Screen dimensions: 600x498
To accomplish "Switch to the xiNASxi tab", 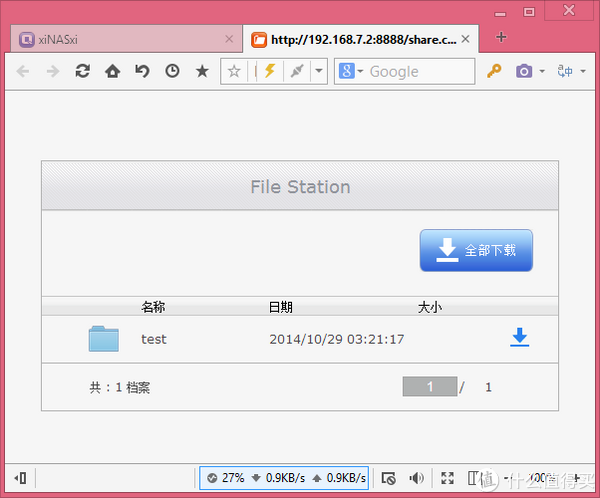I will click(x=126, y=39).
